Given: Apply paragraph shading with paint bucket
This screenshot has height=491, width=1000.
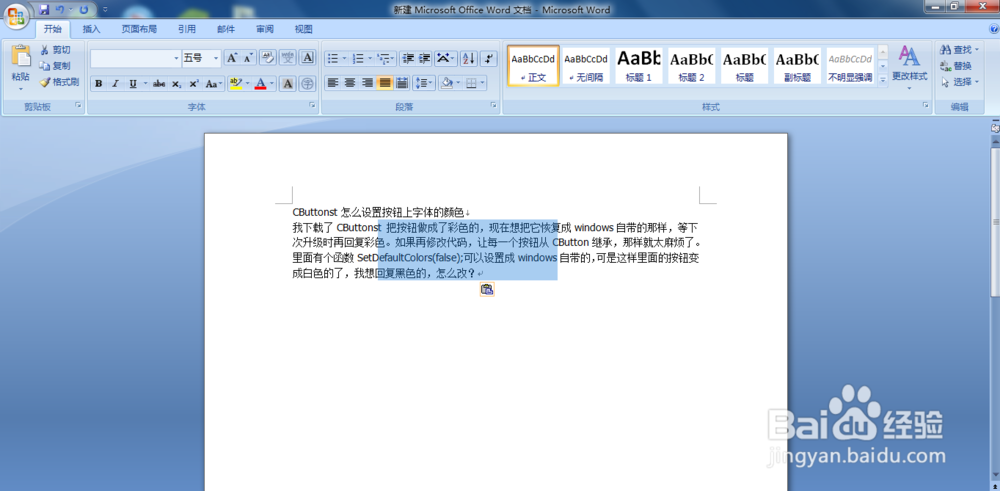Looking at the screenshot, I should click(x=446, y=83).
